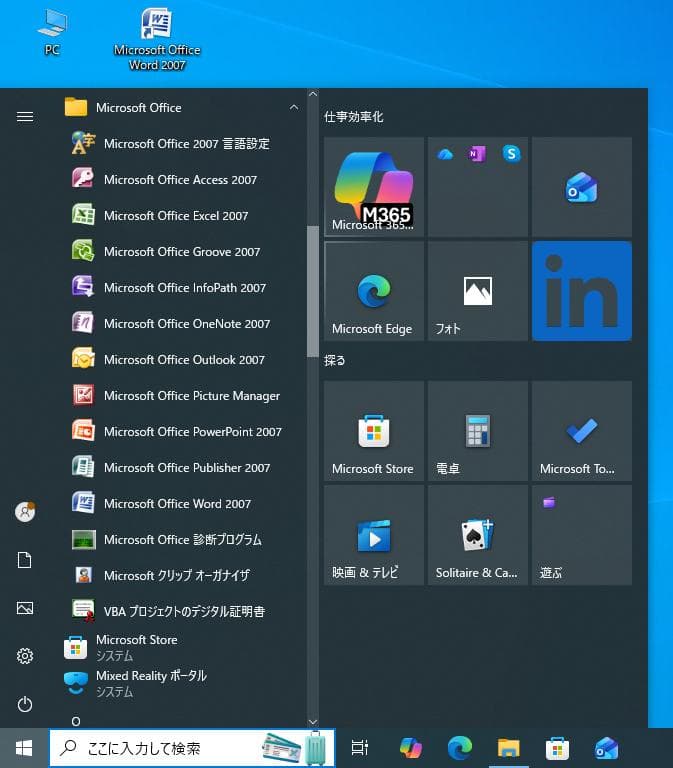Screen dimensions: 673x768
Task: Click the ここに入力して検索 search box
Action: tap(150, 748)
